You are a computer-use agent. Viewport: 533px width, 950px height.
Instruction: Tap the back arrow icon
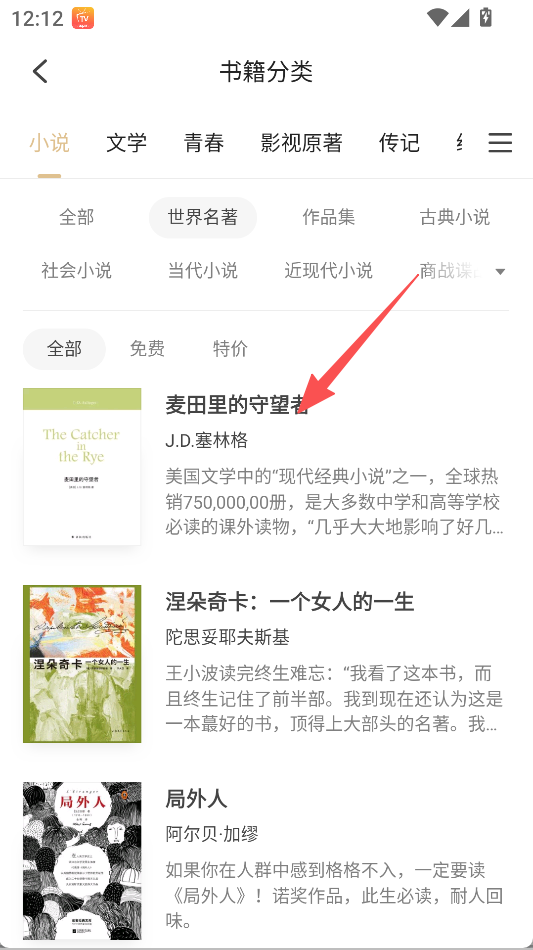point(40,71)
